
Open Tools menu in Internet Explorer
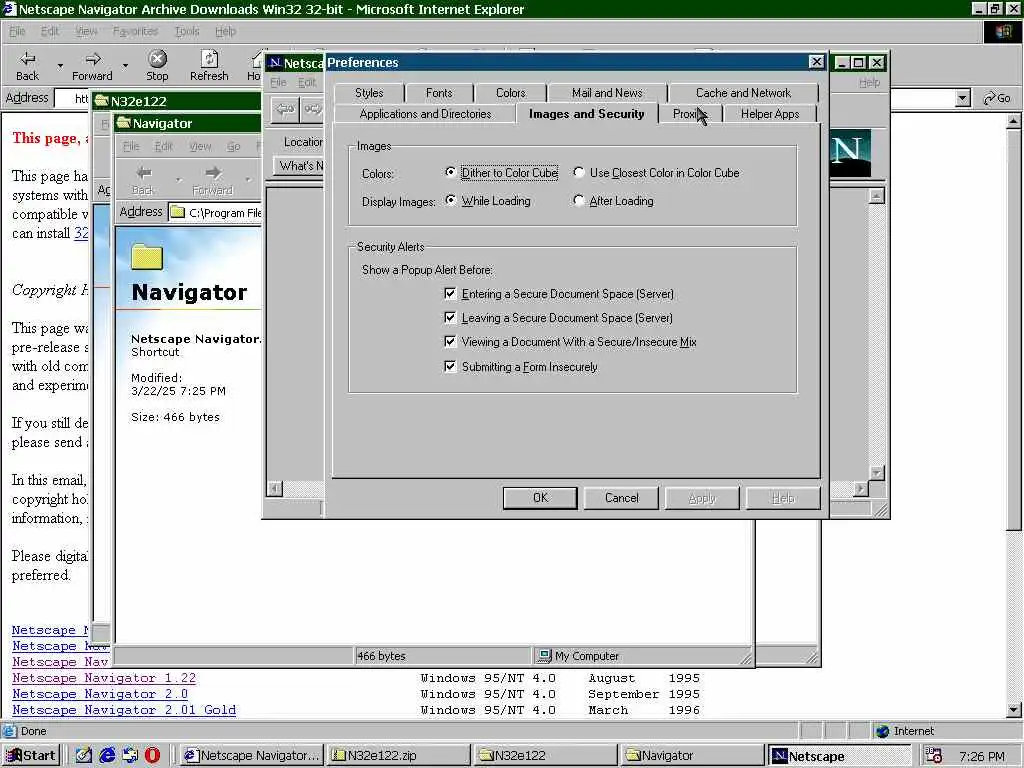click(187, 31)
